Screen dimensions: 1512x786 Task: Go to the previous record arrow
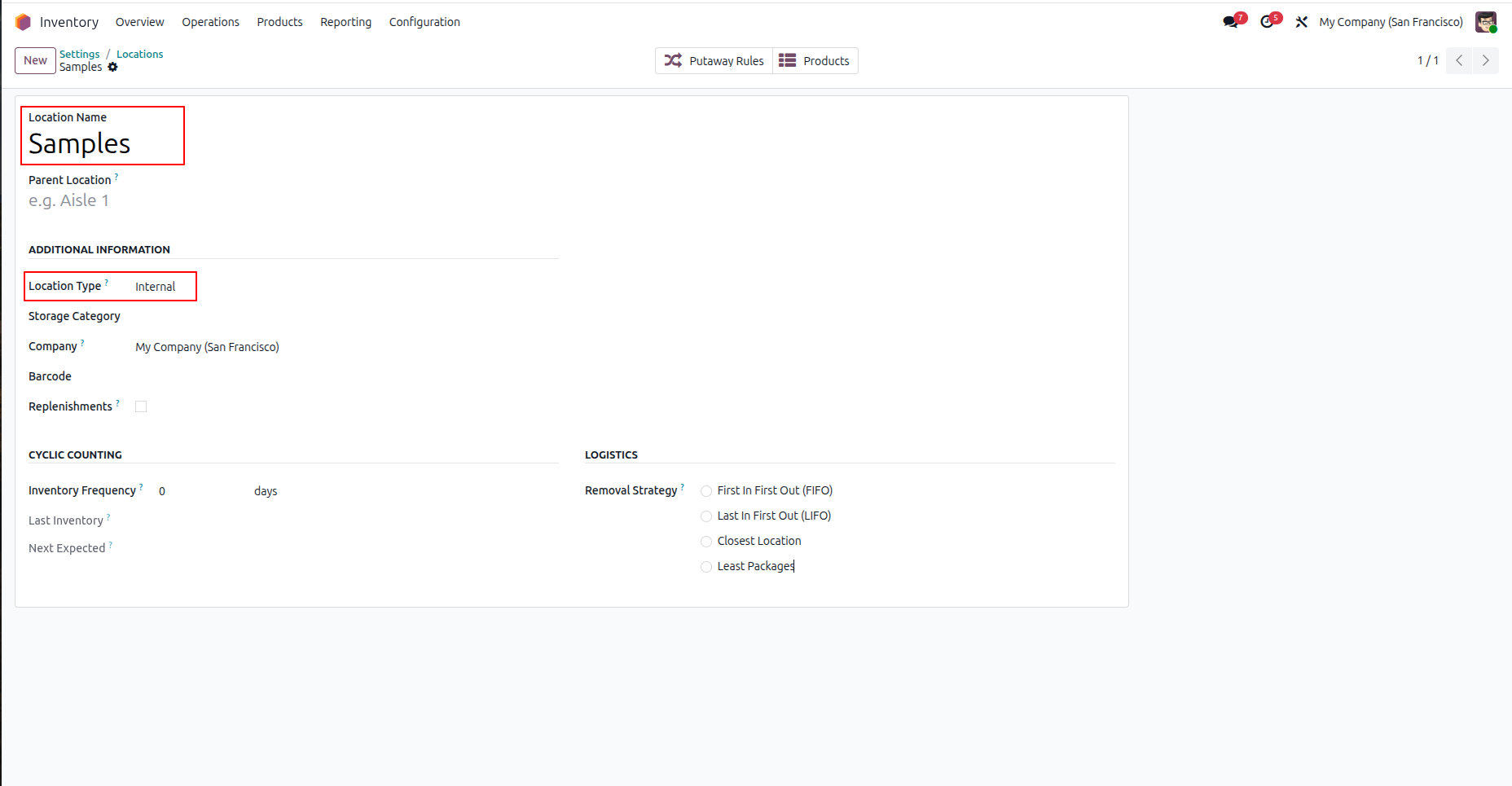click(1459, 60)
